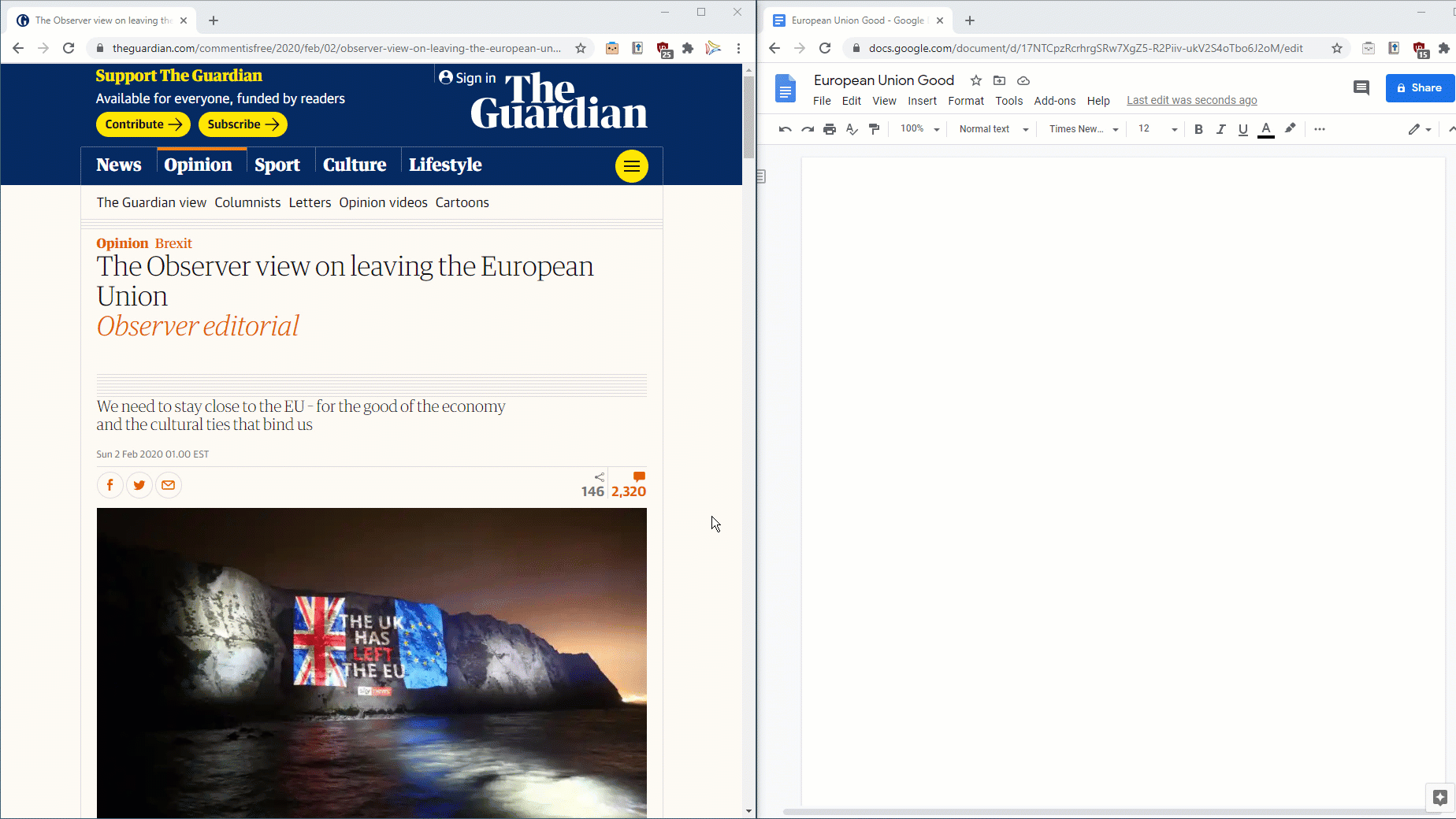Open a new tab in Guardian window
This screenshot has width=1456, height=819.
tap(214, 20)
